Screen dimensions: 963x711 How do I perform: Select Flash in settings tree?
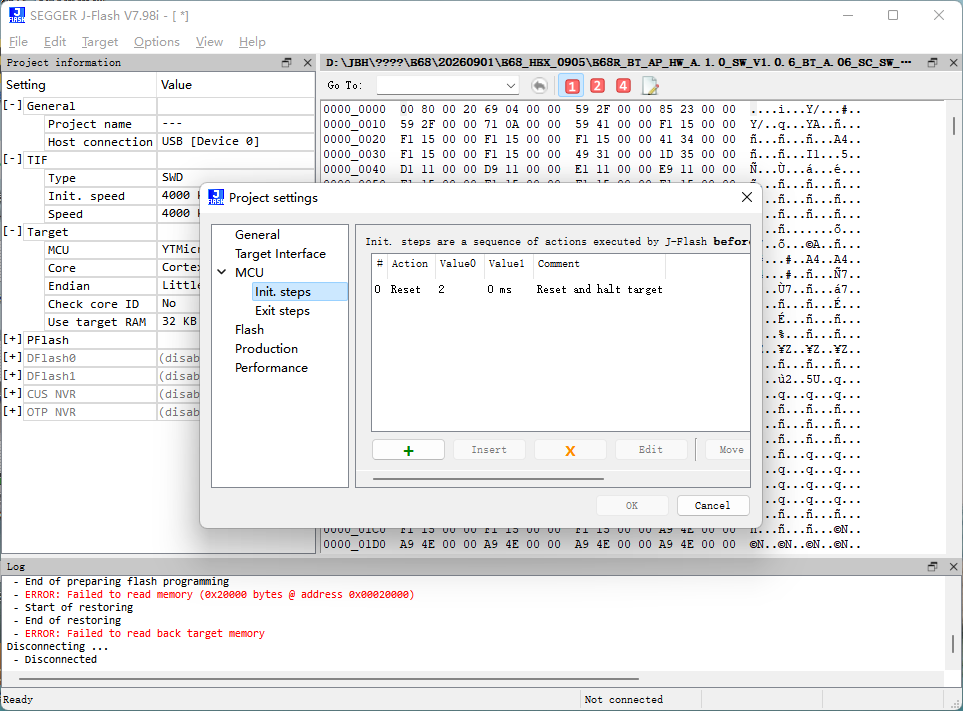pos(249,330)
